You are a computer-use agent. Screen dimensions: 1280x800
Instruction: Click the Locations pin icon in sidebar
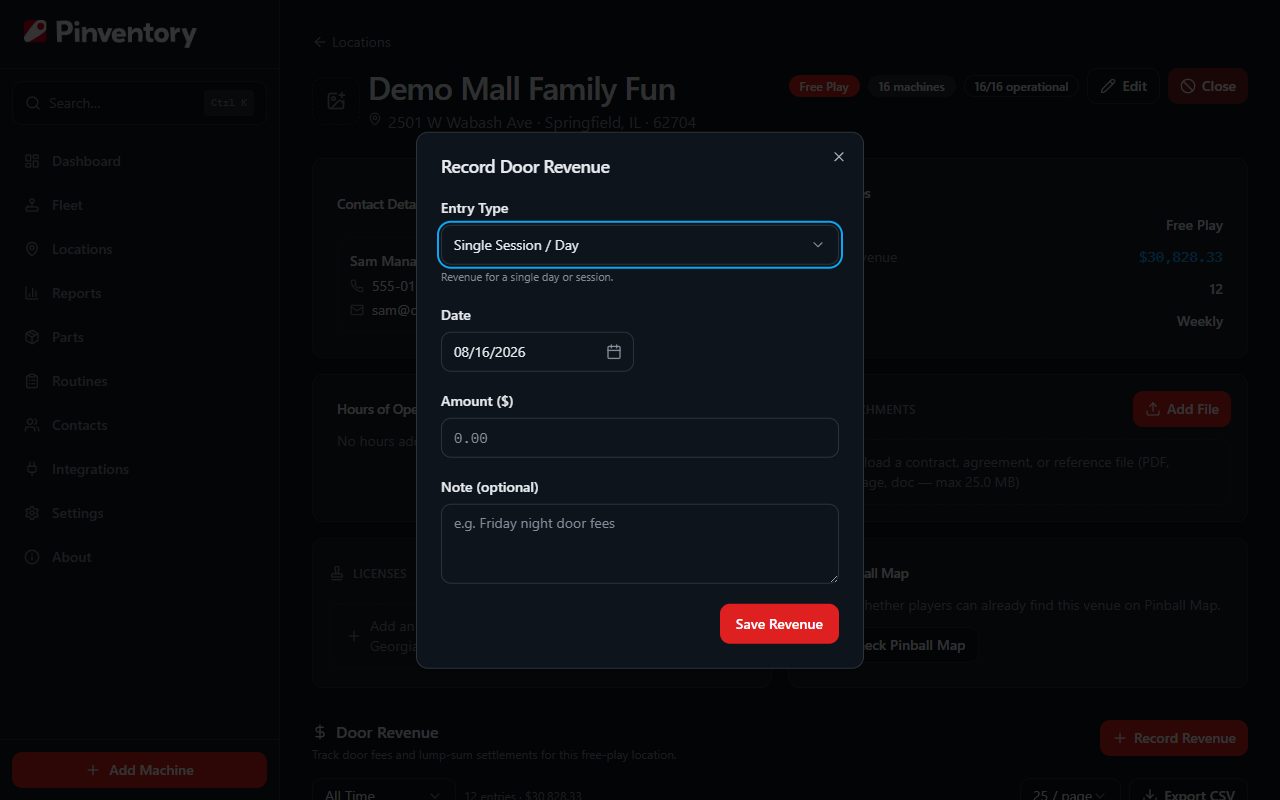coord(32,249)
